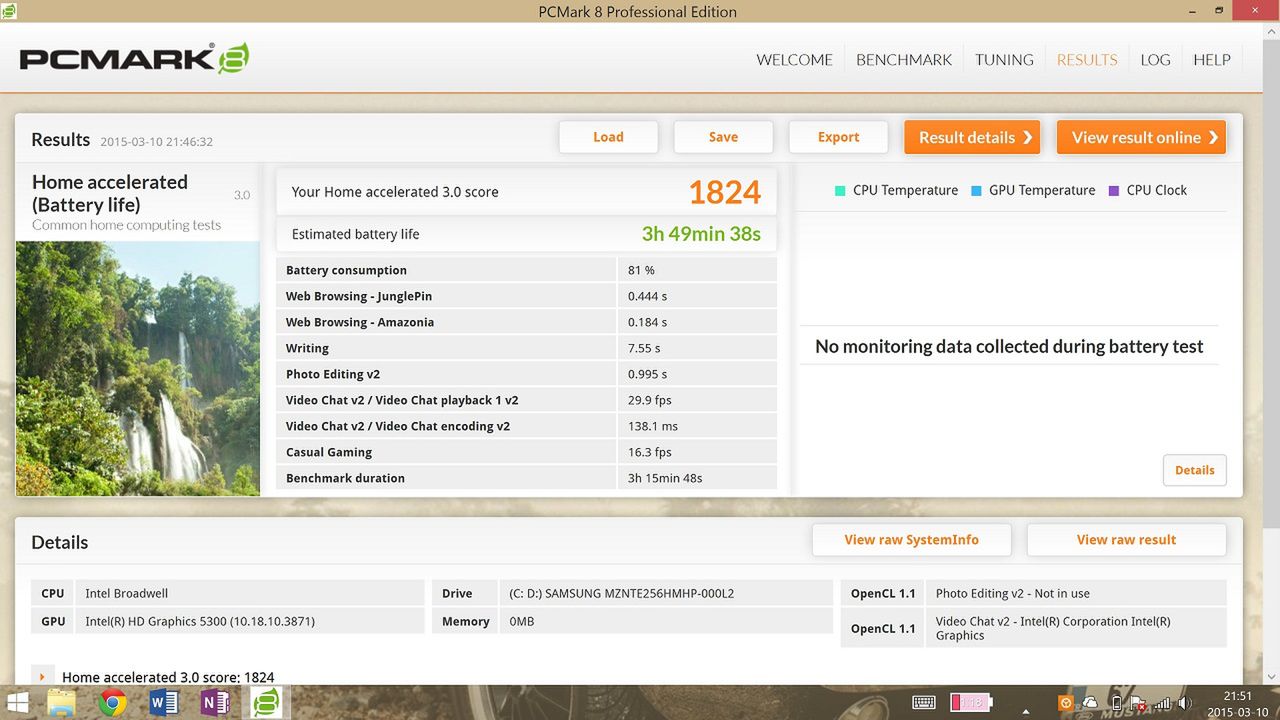The height and width of the screenshot is (720, 1280).
Task: Click the Details button under monitoring
Action: [x=1194, y=470]
